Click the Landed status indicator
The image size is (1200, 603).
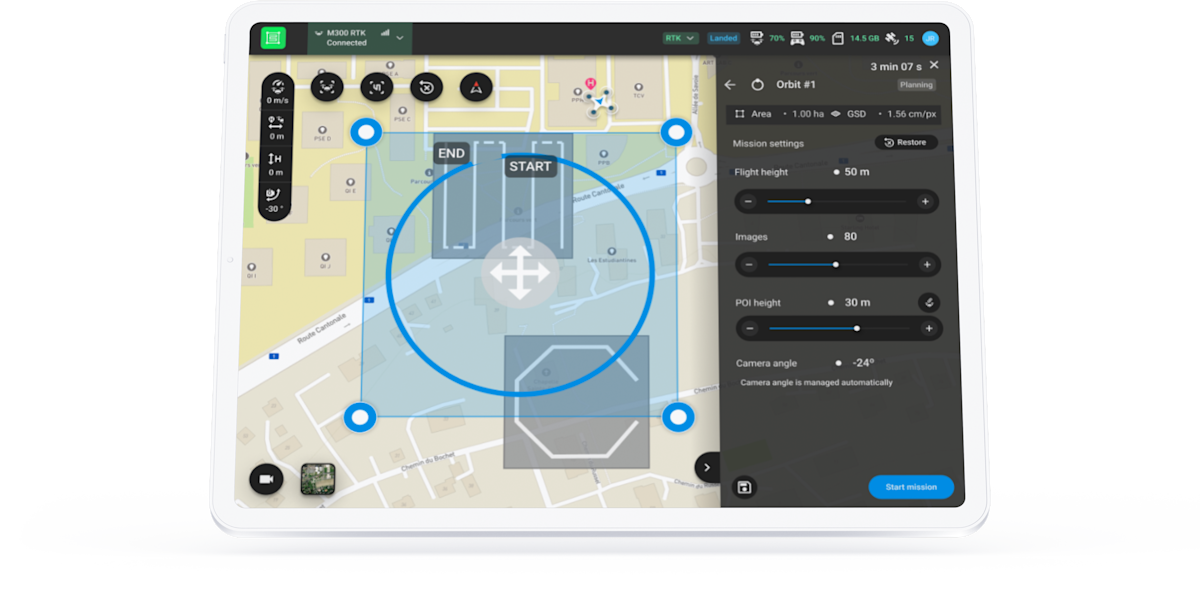click(x=723, y=37)
